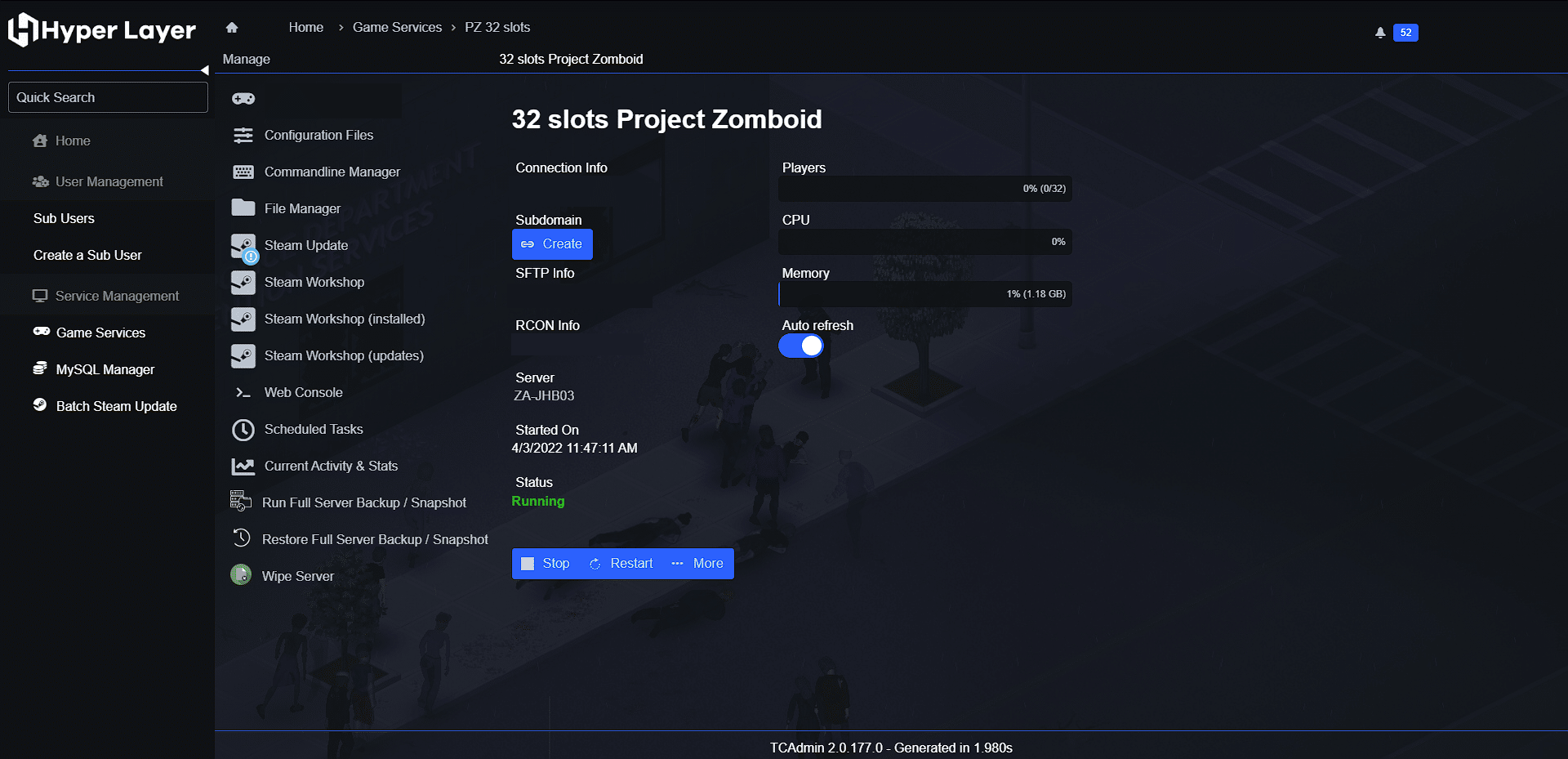Click the Home house icon in sidebar
1568x759 pixels.
[40, 141]
